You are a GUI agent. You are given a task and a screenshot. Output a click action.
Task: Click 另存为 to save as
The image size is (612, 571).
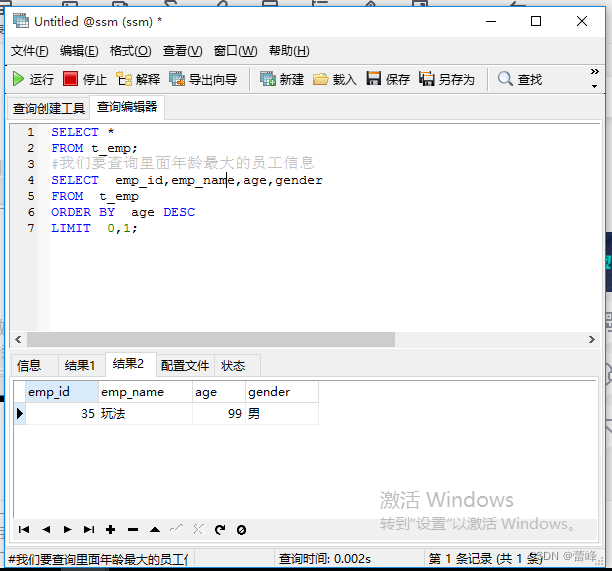point(447,79)
